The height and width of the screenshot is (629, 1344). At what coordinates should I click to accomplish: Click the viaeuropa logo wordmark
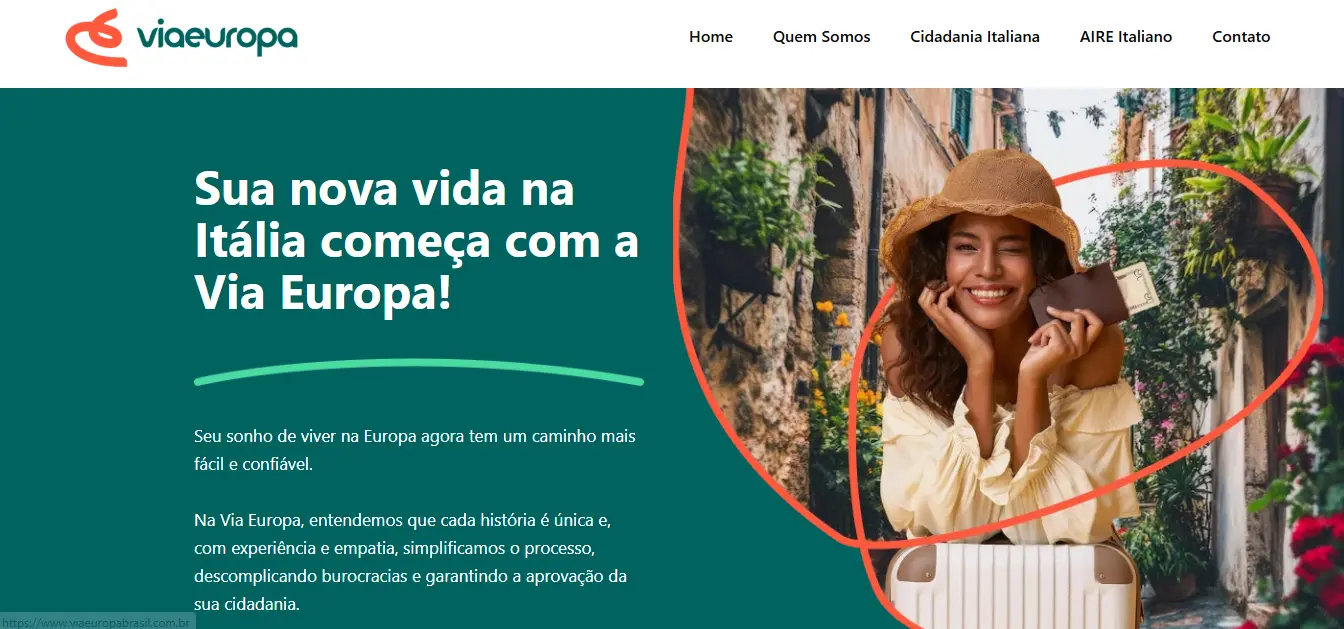coord(217,37)
